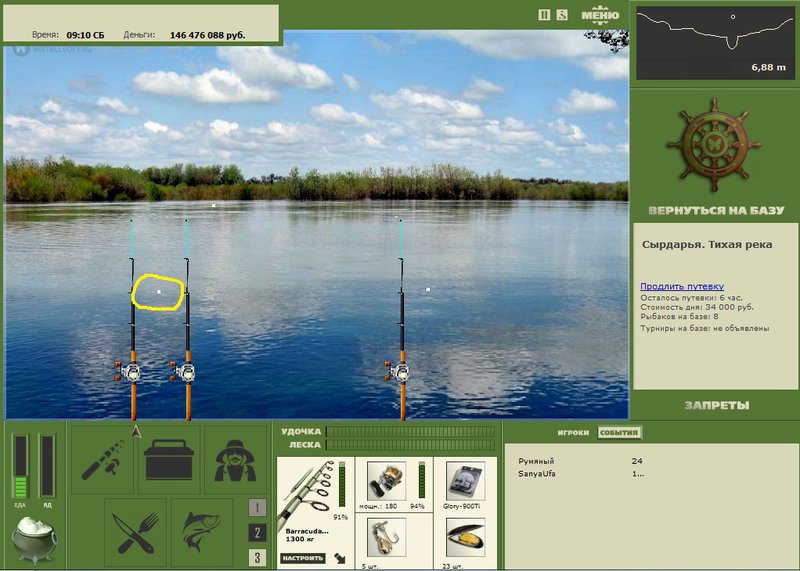Click the bait pot icon

[34, 540]
